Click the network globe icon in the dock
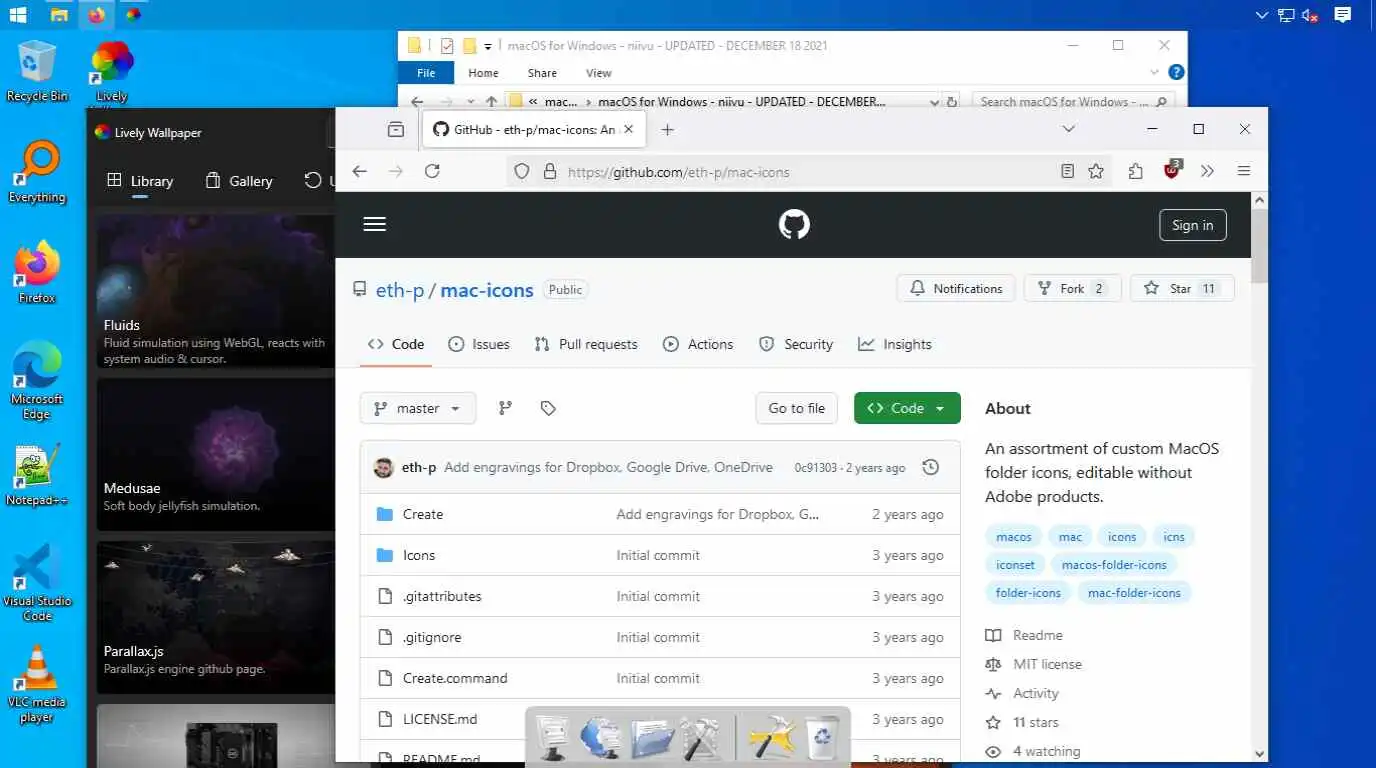The height and width of the screenshot is (768, 1376). point(601,738)
